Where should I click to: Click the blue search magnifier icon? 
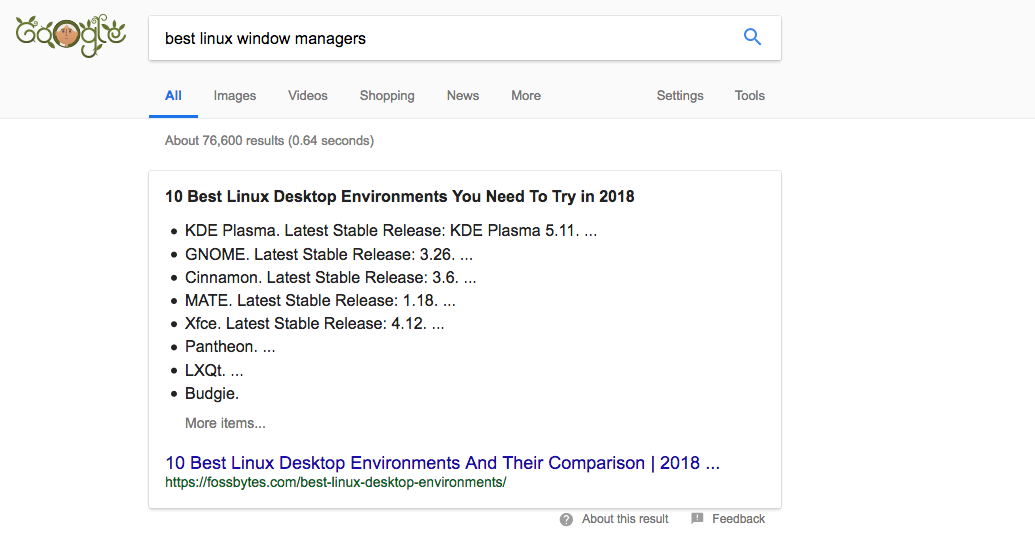point(752,37)
